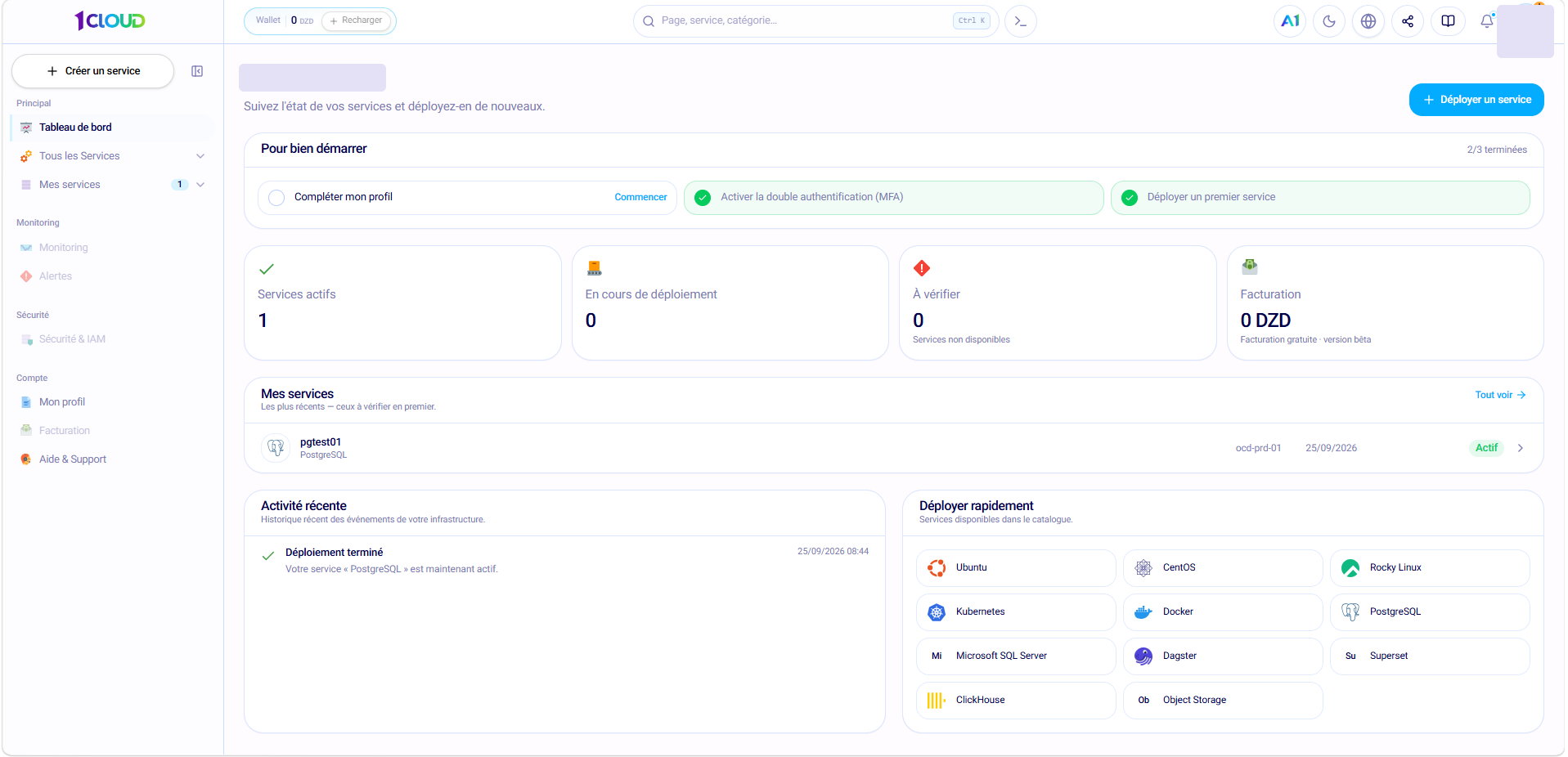The width and height of the screenshot is (1568, 757).
Task: Open notifications bell icon
Action: click(1487, 21)
